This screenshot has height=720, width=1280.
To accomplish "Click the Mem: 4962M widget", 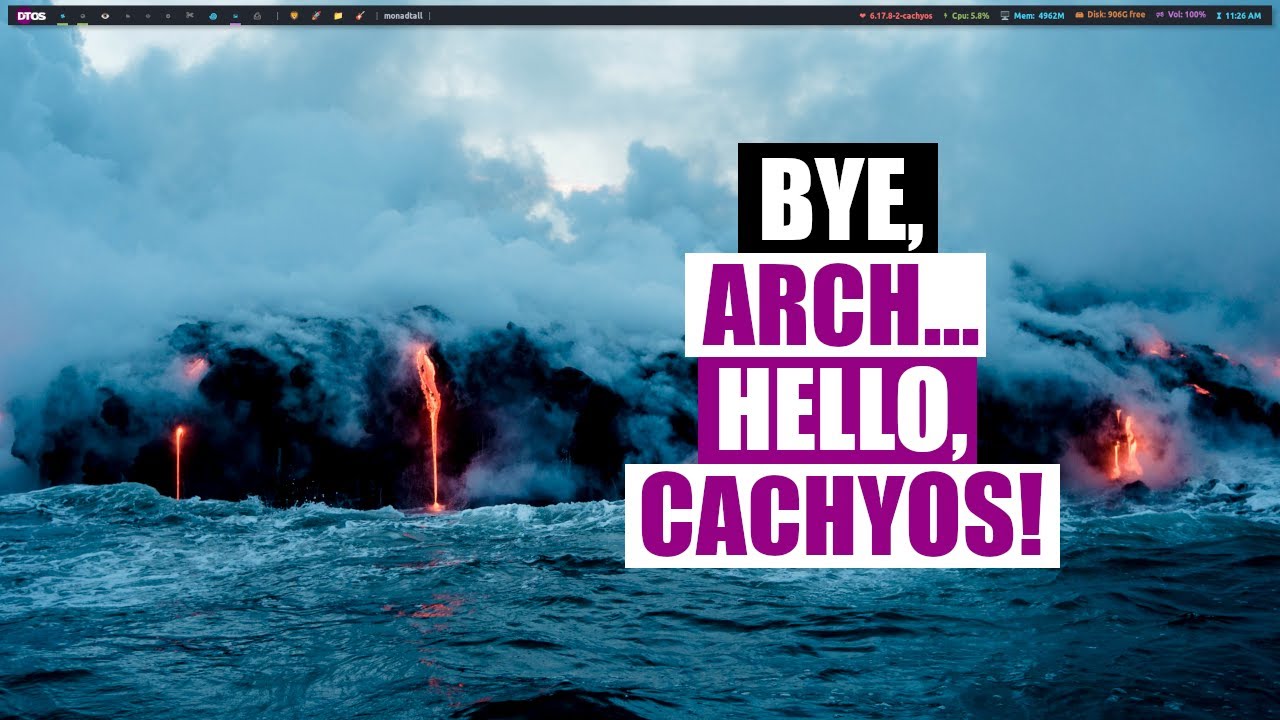I will pyautogui.click(x=1032, y=16).
